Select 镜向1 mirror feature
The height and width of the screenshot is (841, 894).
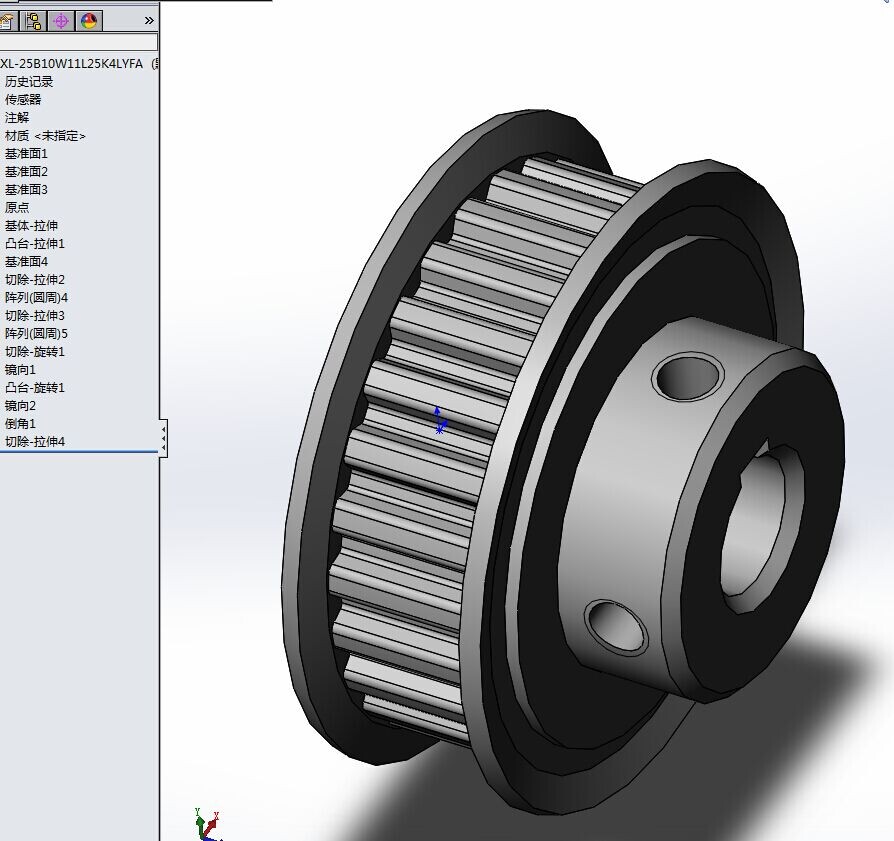[21, 370]
